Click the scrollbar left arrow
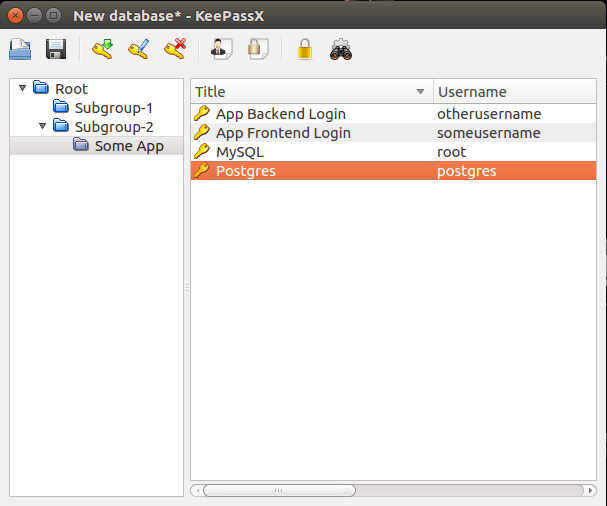 (x=197, y=491)
